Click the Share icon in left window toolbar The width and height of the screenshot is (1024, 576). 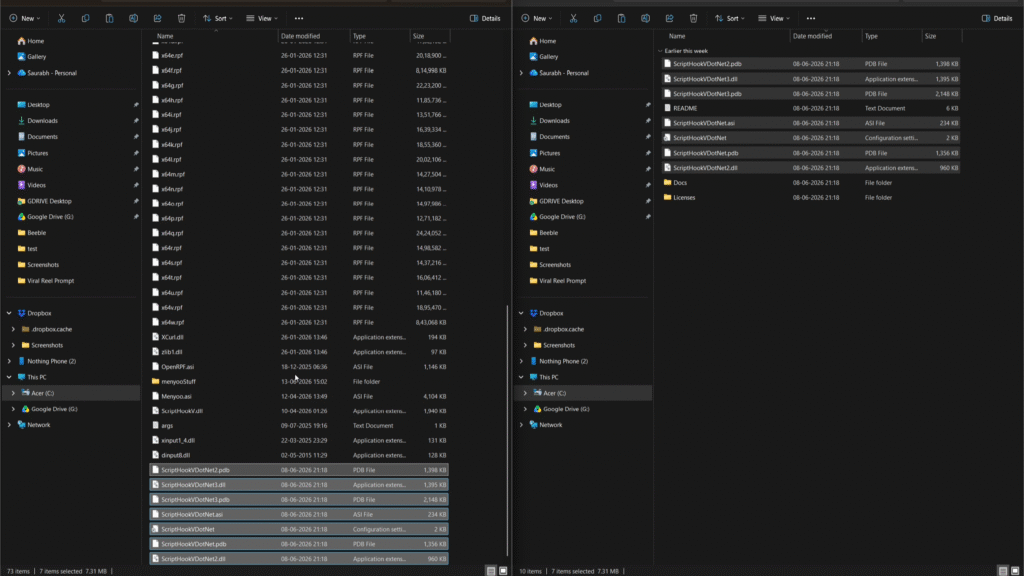[x=157, y=18]
